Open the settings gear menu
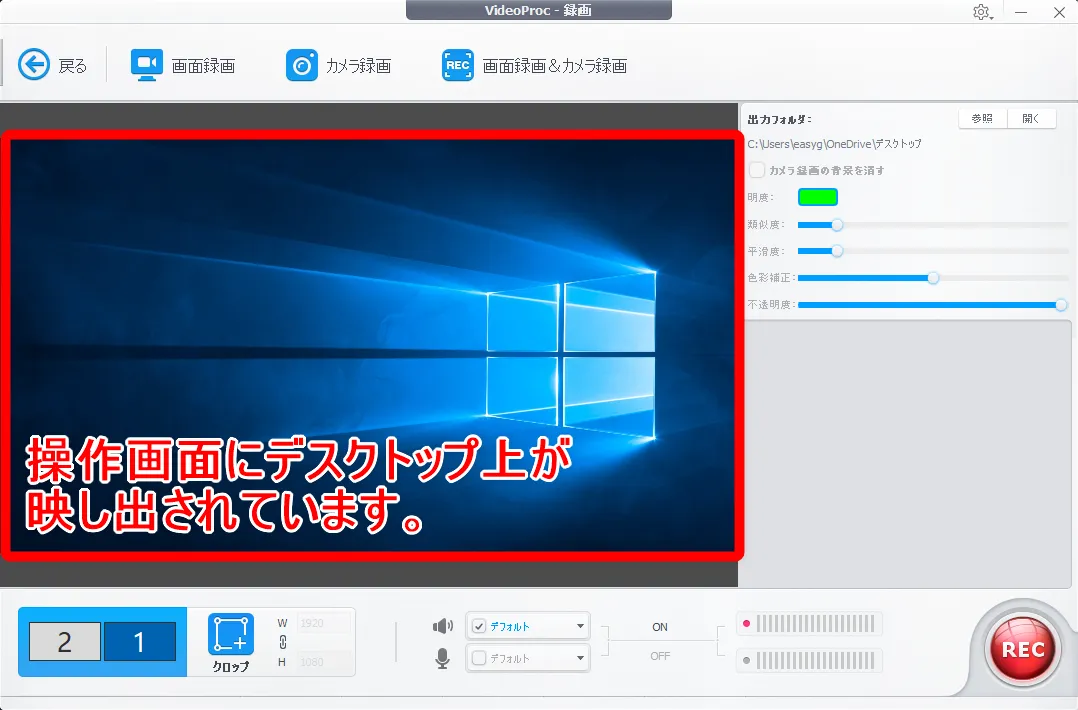 (x=981, y=12)
